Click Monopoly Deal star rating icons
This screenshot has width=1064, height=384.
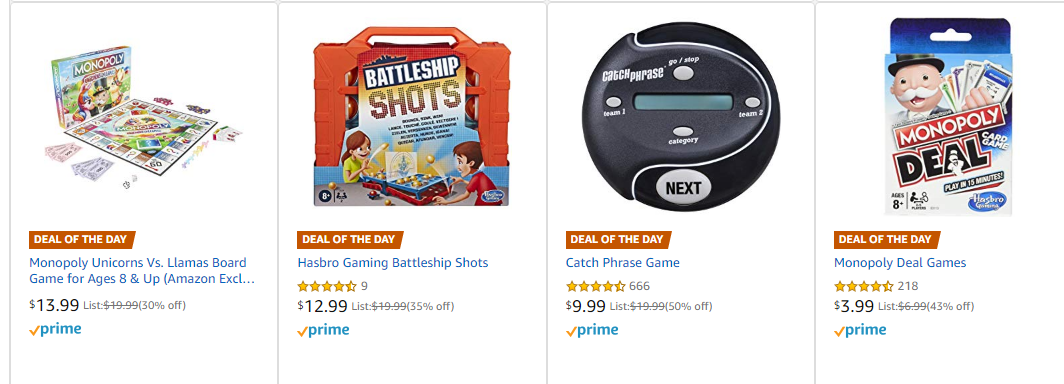[x=863, y=286]
